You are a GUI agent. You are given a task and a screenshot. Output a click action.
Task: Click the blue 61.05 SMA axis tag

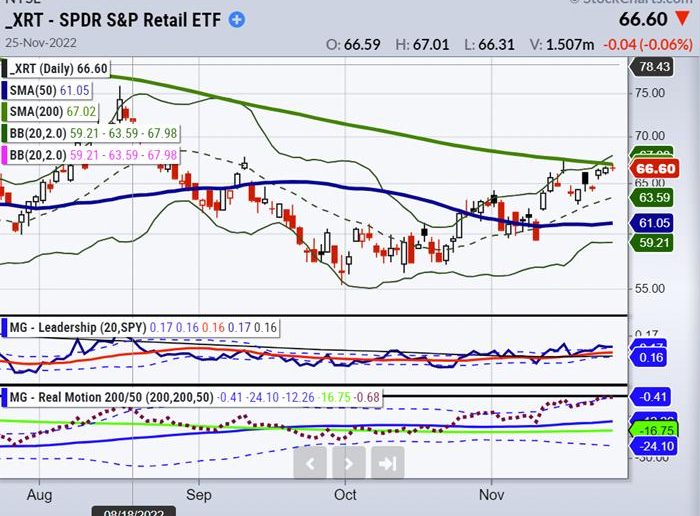pos(651,223)
